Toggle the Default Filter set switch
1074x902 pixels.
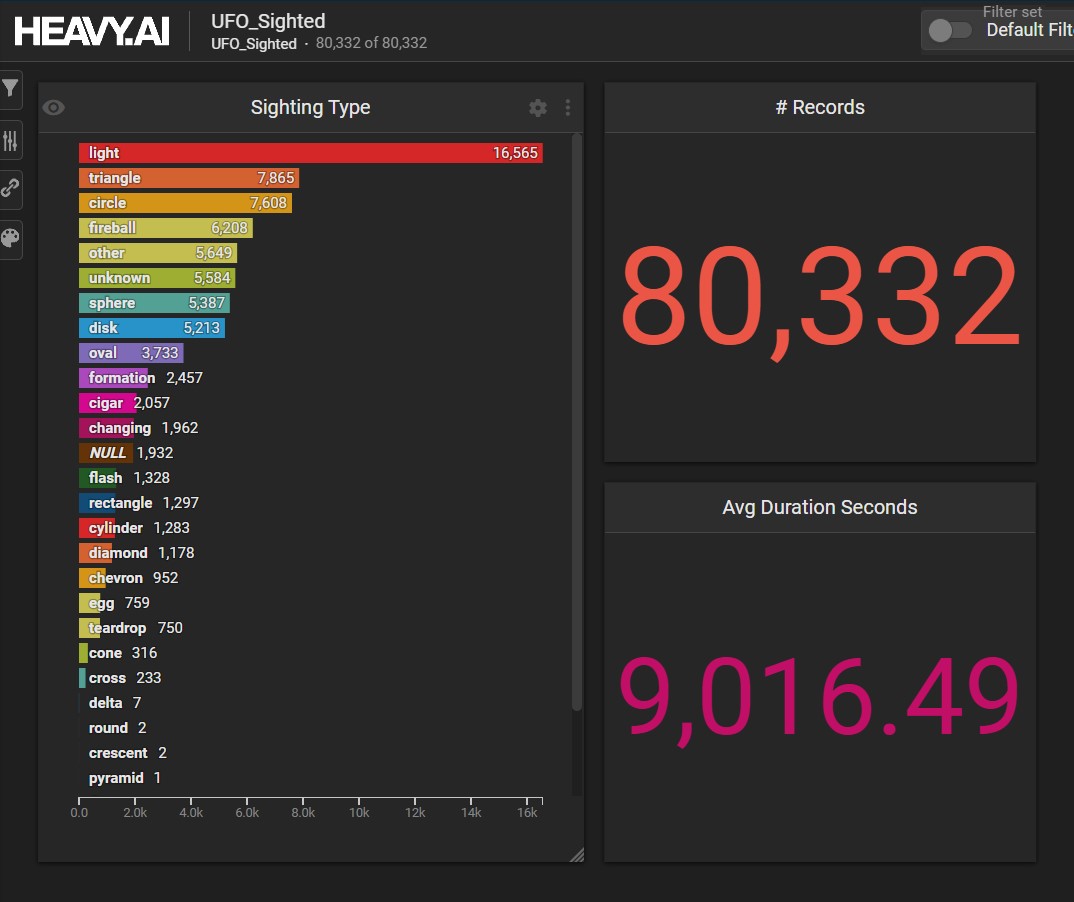[x=949, y=30]
